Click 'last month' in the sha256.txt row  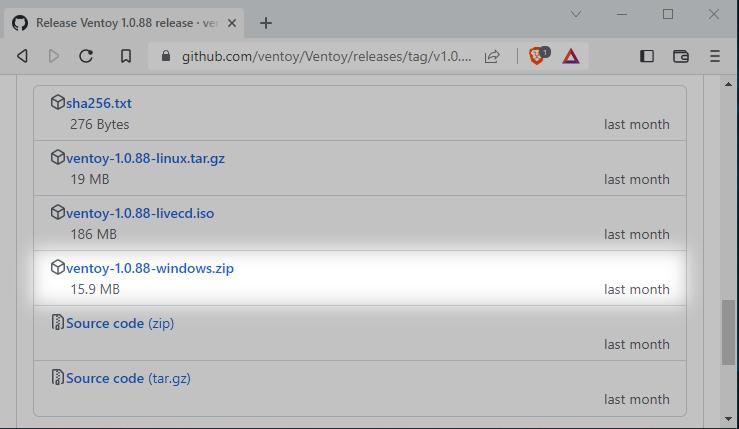[637, 124]
